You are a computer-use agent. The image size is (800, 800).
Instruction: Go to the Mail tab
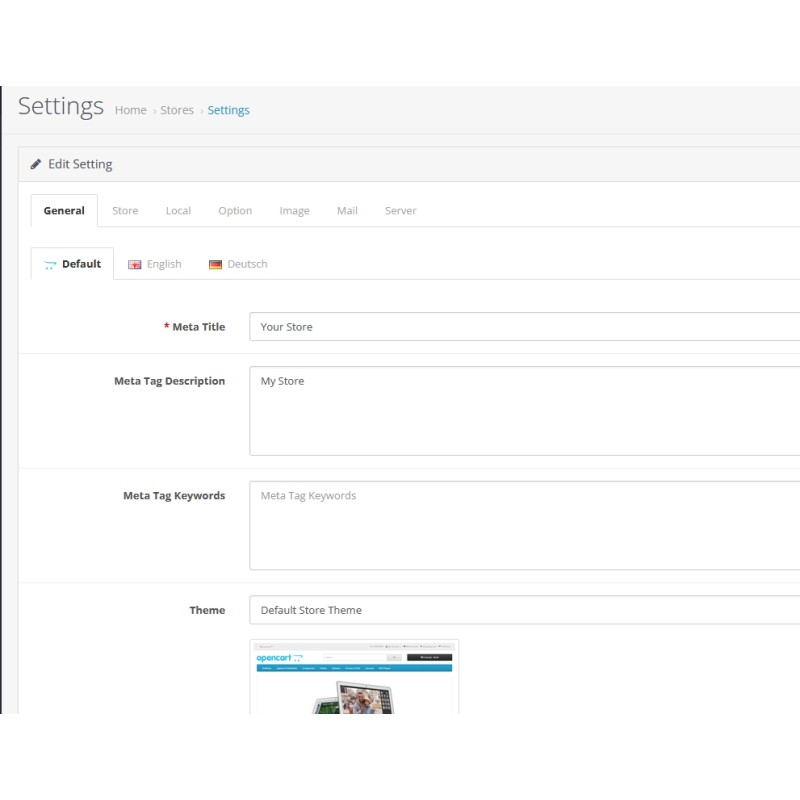pyautogui.click(x=347, y=211)
